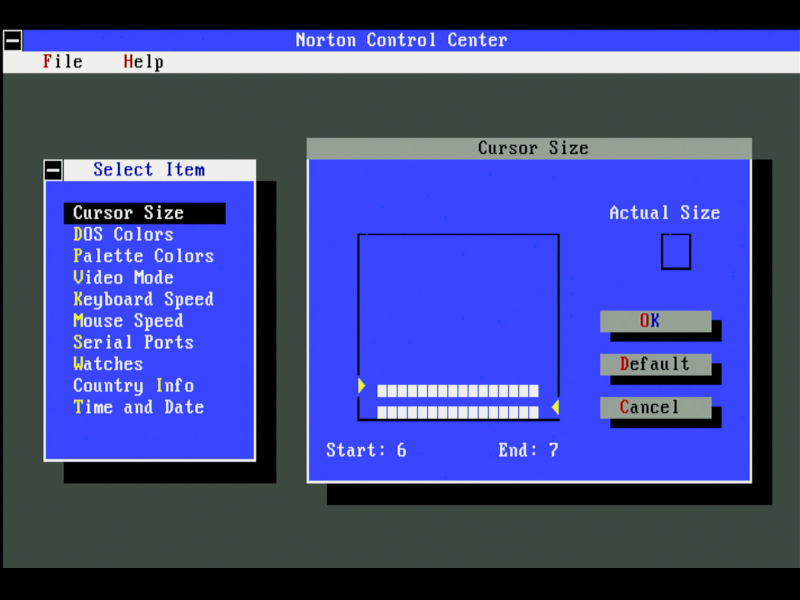Open Serial Ports settings

point(134,343)
